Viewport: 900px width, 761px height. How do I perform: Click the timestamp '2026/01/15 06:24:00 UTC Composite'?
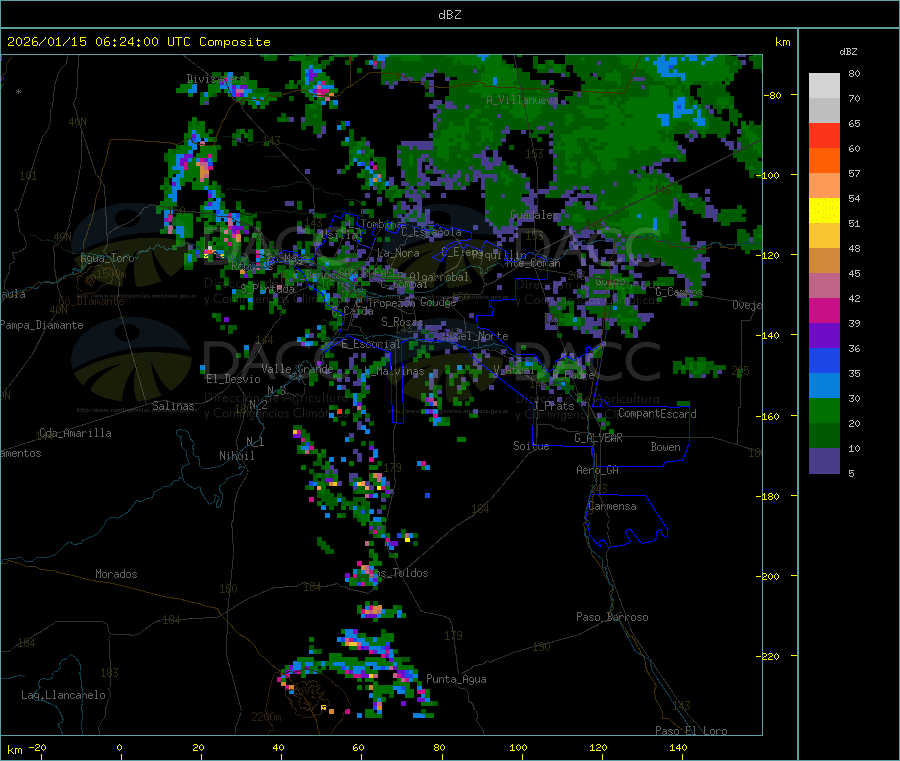138,42
